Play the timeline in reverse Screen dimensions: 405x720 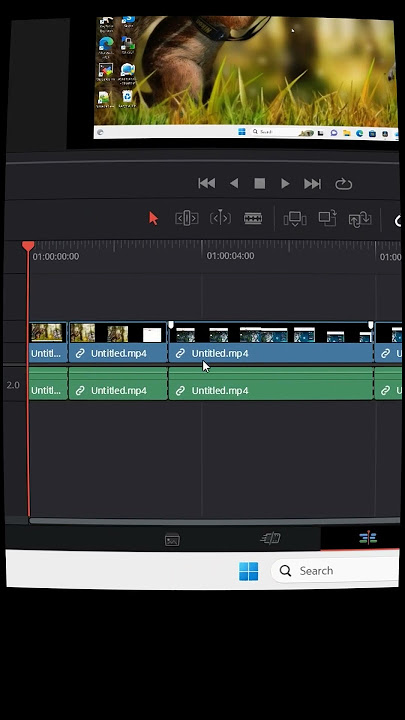[x=234, y=184]
